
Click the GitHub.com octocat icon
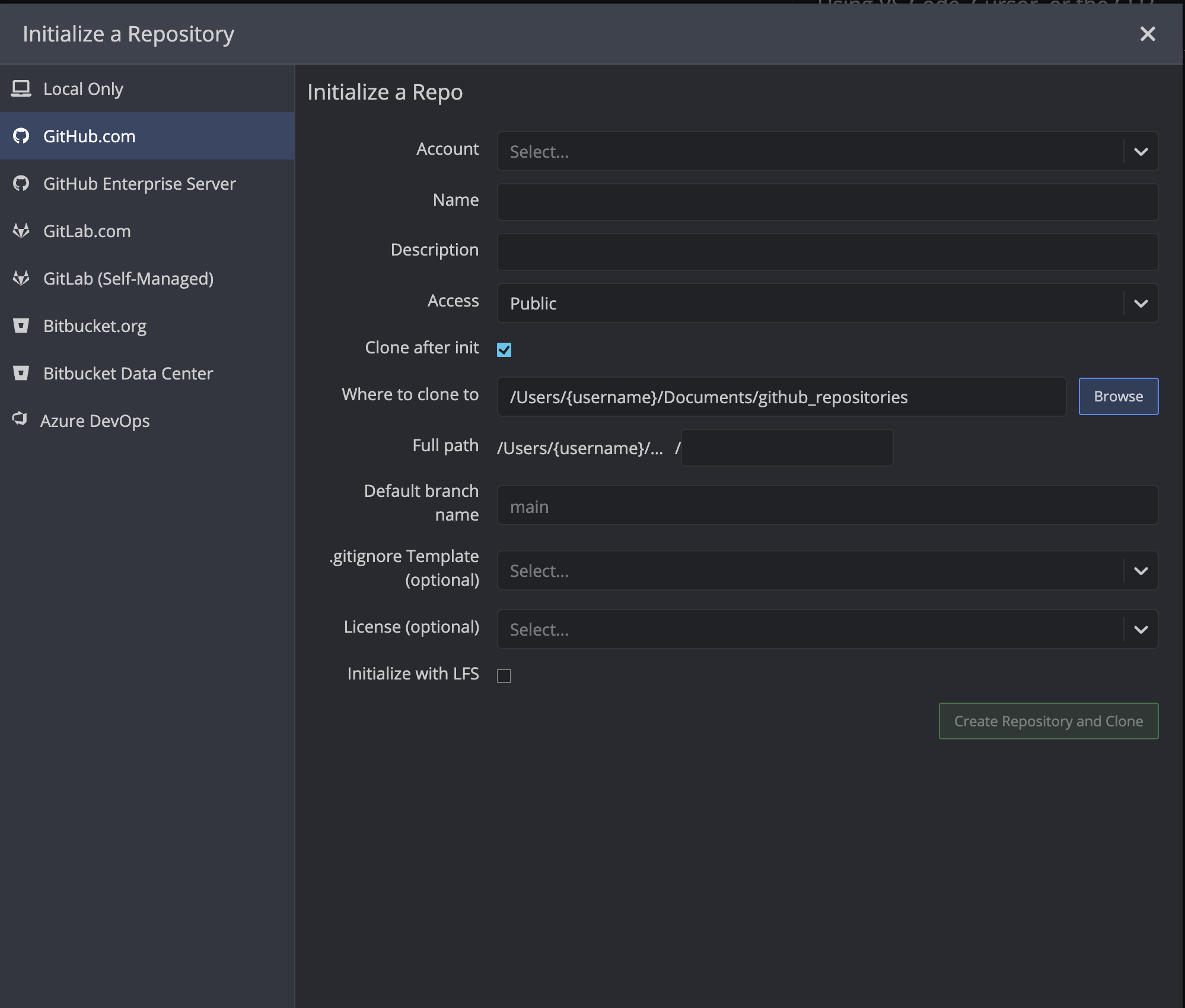coord(21,136)
